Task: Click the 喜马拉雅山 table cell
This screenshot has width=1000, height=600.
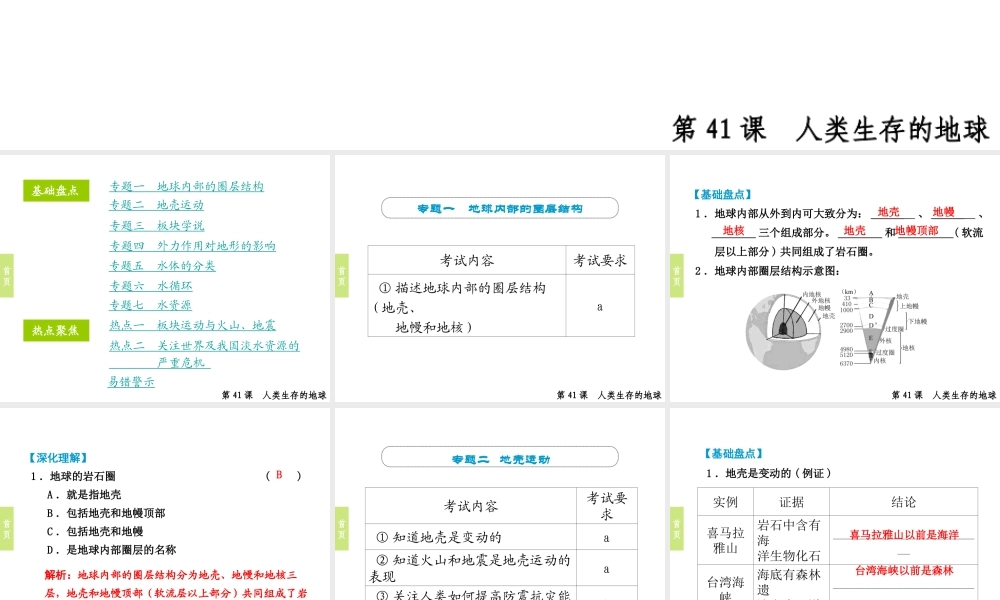Action: [x=725, y=540]
